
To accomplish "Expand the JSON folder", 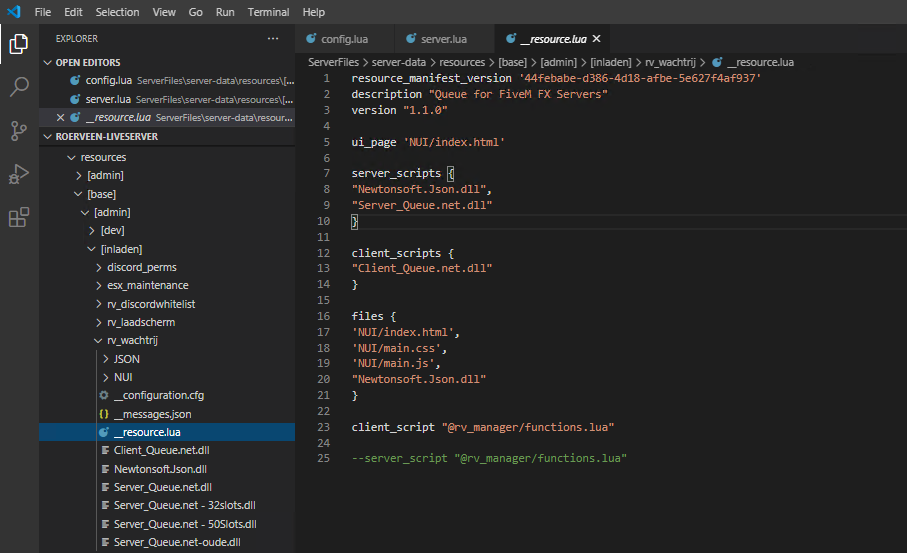I will coord(126,358).
